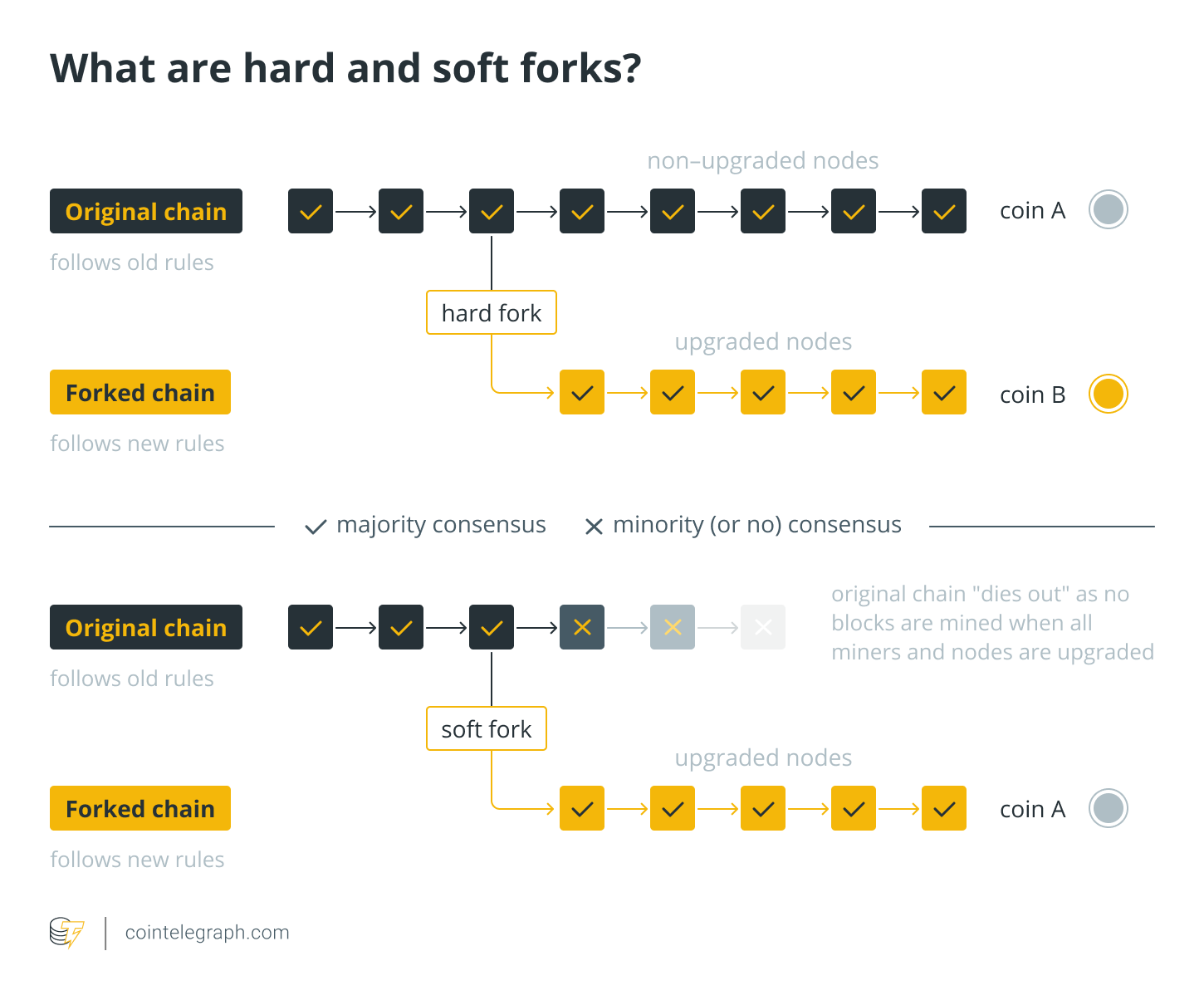
Task: Click the minority consensus X legend icon
Action: pyautogui.click(x=594, y=527)
